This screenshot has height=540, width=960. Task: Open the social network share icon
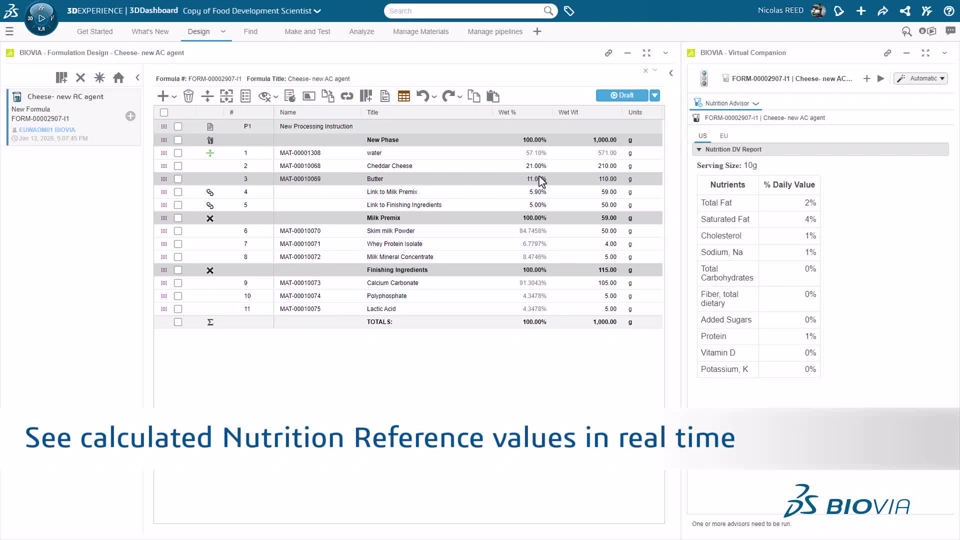pos(905,11)
